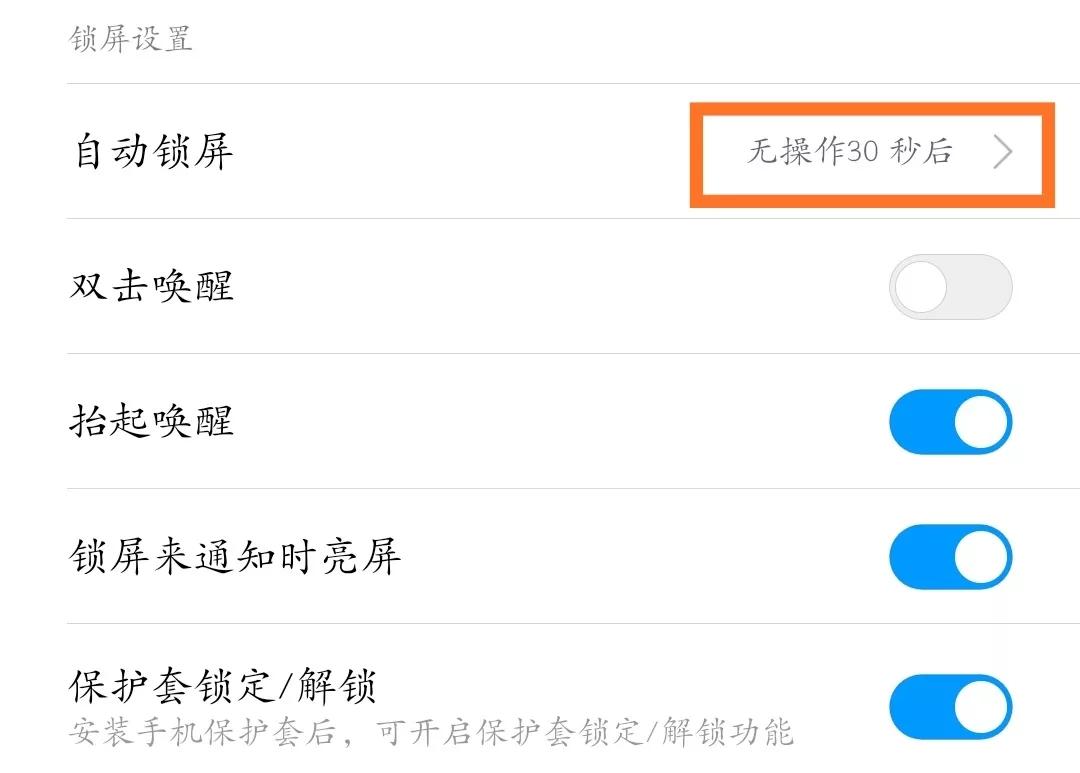Select the 无操作30 秒后 timeout value
This screenshot has height=773, width=1080.
point(845,152)
